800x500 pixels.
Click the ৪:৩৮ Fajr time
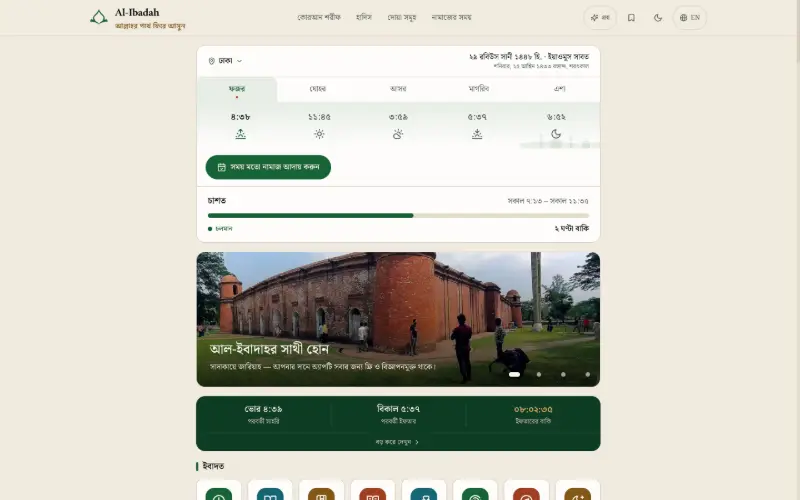click(240, 117)
